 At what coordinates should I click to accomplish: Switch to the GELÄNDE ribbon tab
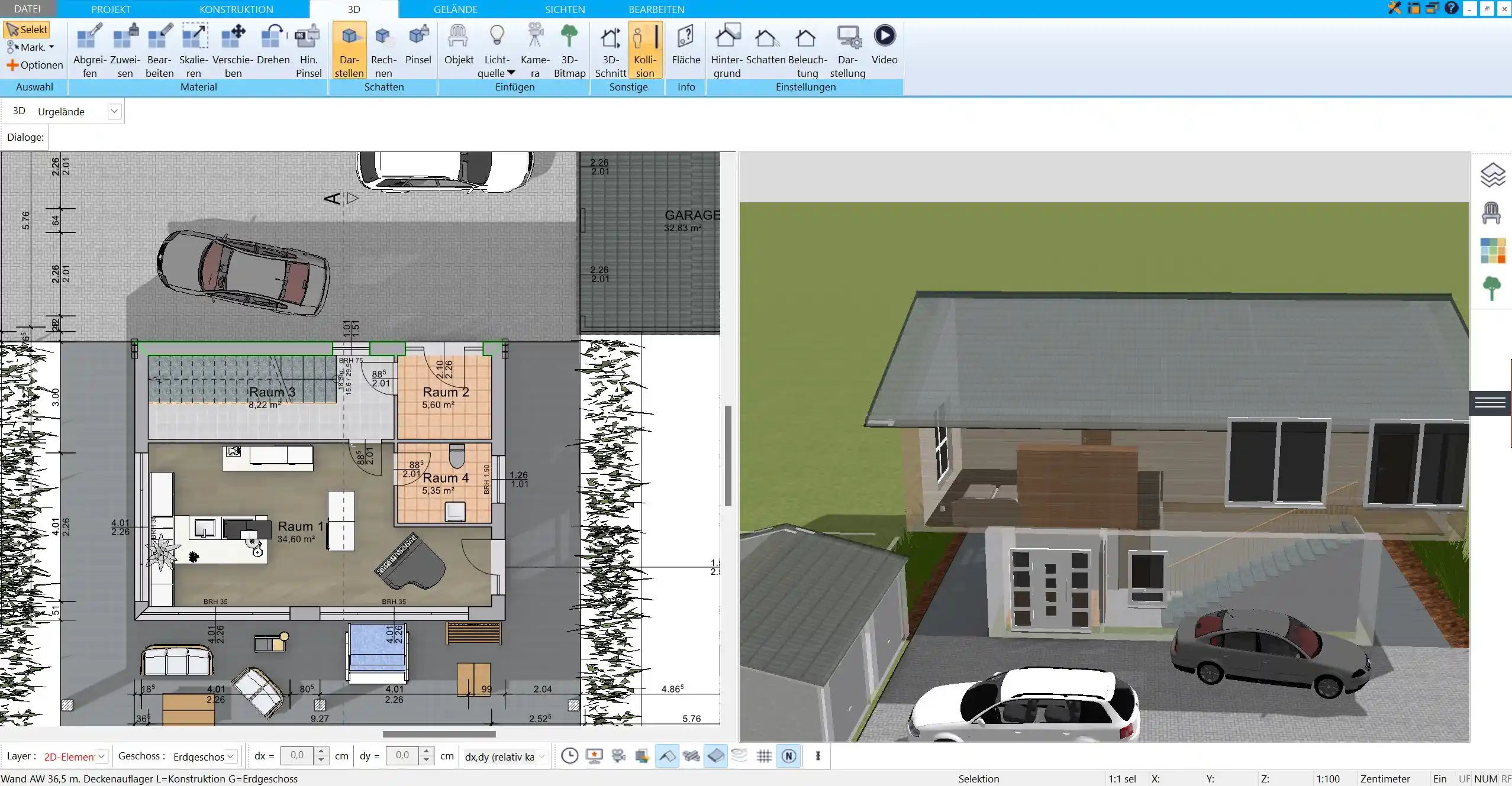tap(456, 9)
